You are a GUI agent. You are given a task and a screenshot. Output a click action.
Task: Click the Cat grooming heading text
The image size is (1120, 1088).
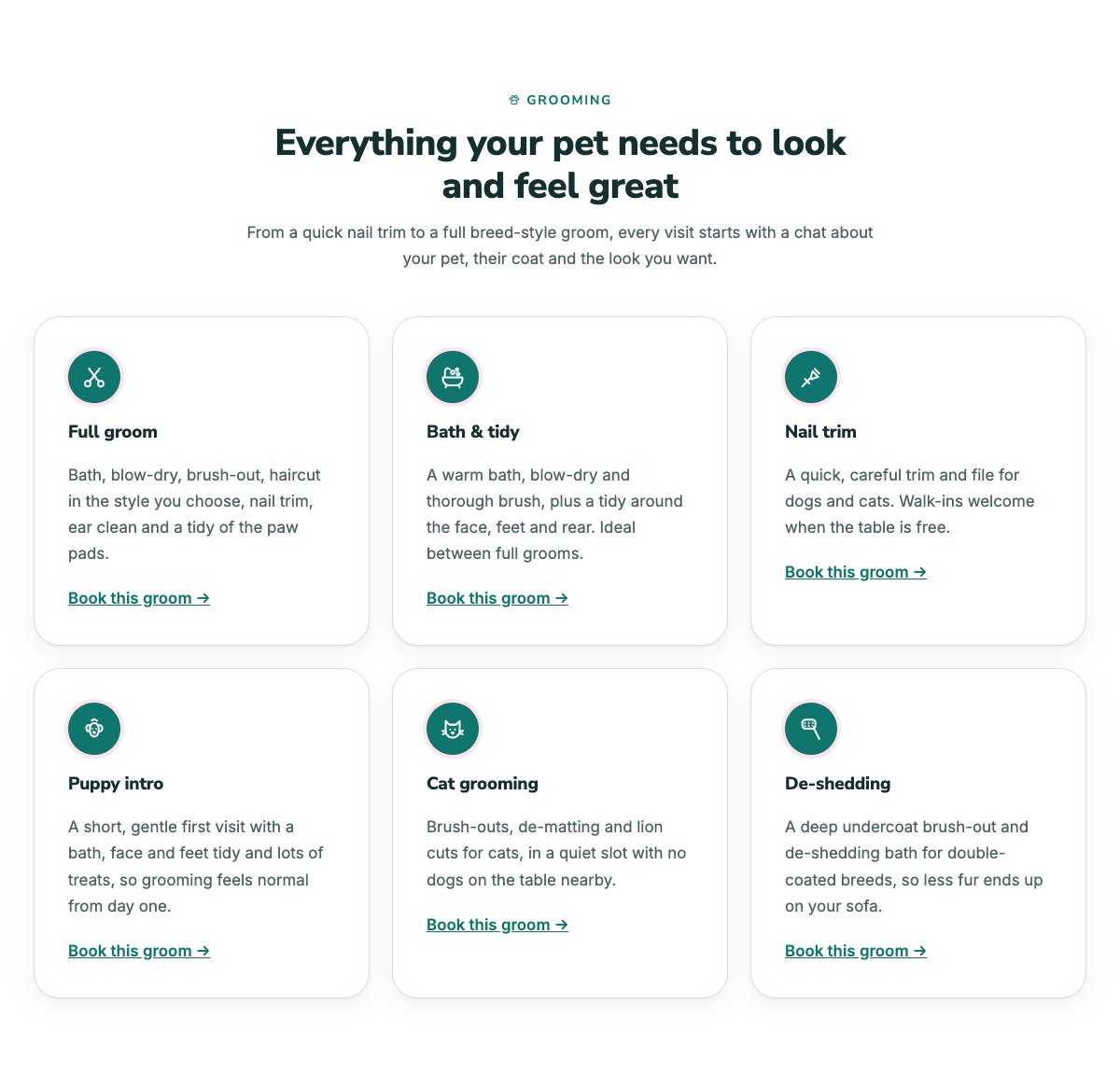click(483, 784)
